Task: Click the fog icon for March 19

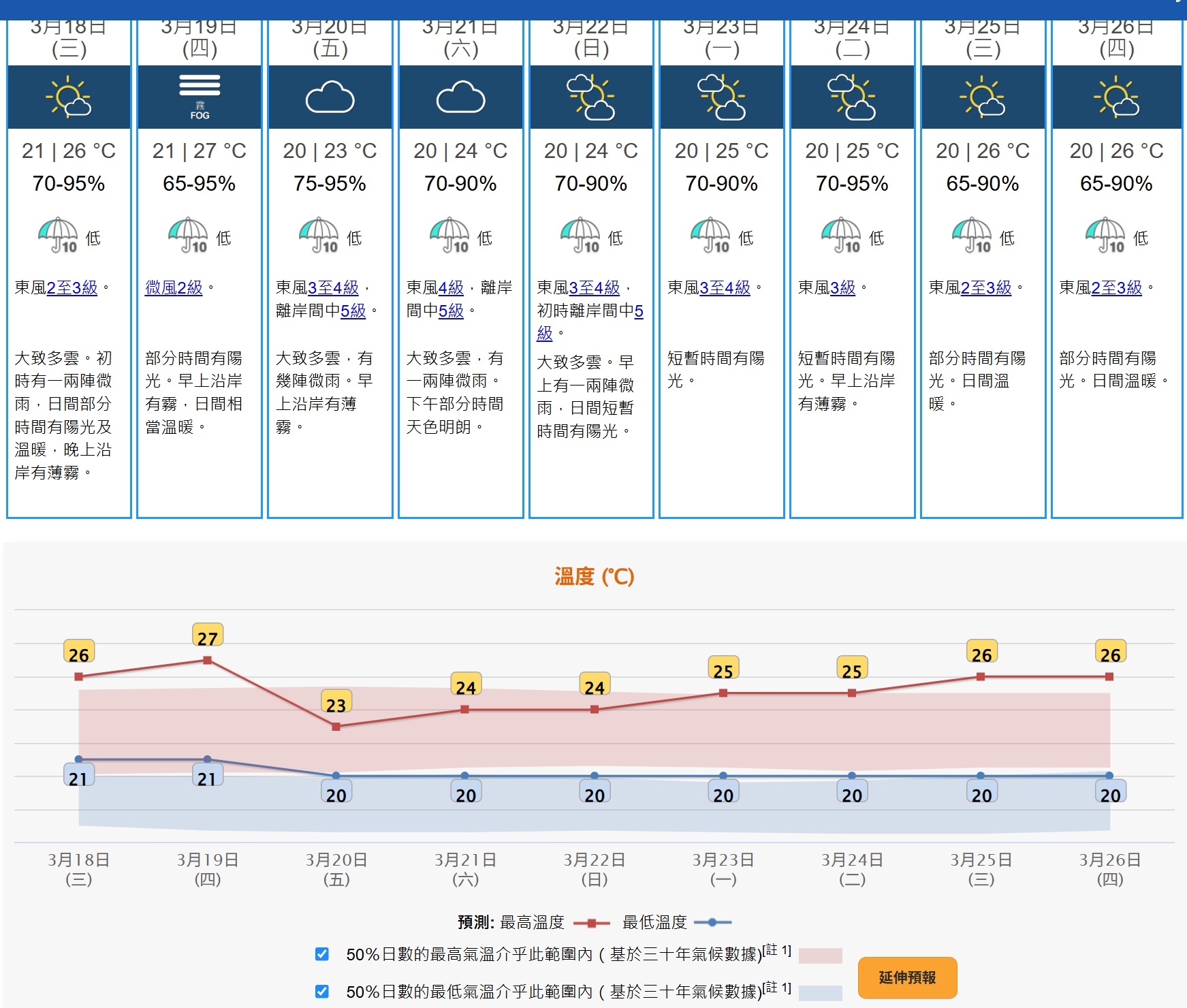Action: click(200, 97)
